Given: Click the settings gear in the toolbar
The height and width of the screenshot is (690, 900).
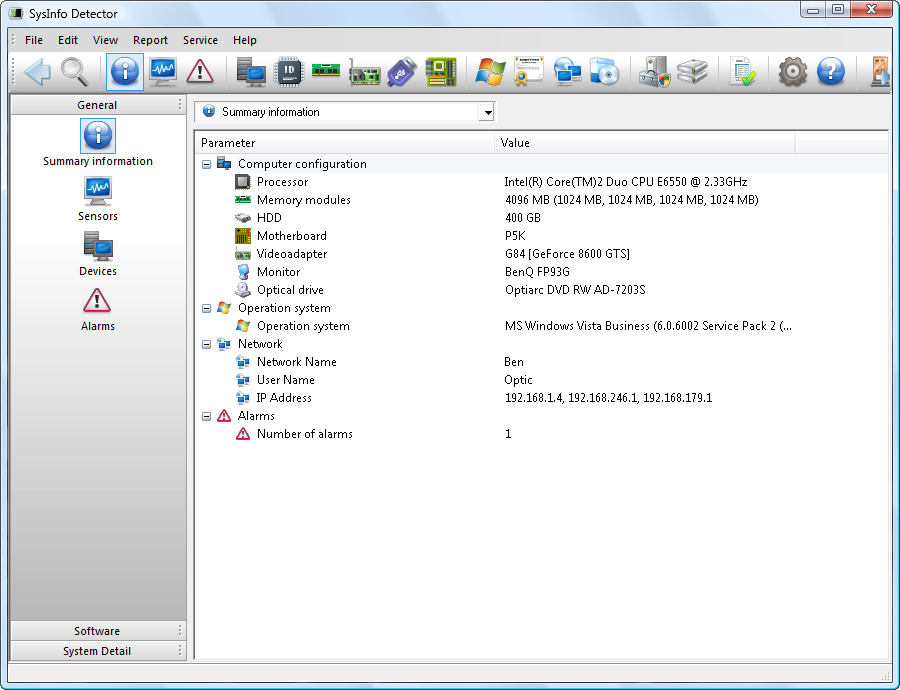Looking at the screenshot, I should click(792, 72).
